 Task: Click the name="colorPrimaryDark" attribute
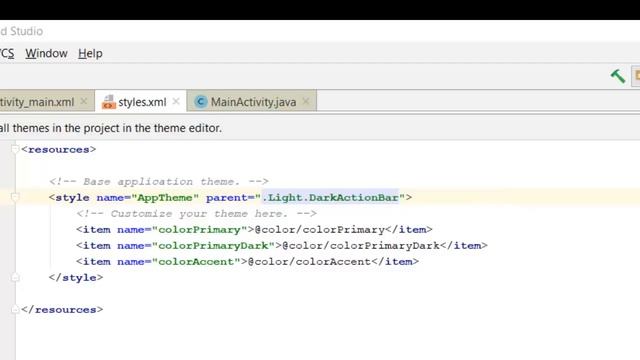coord(196,246)
